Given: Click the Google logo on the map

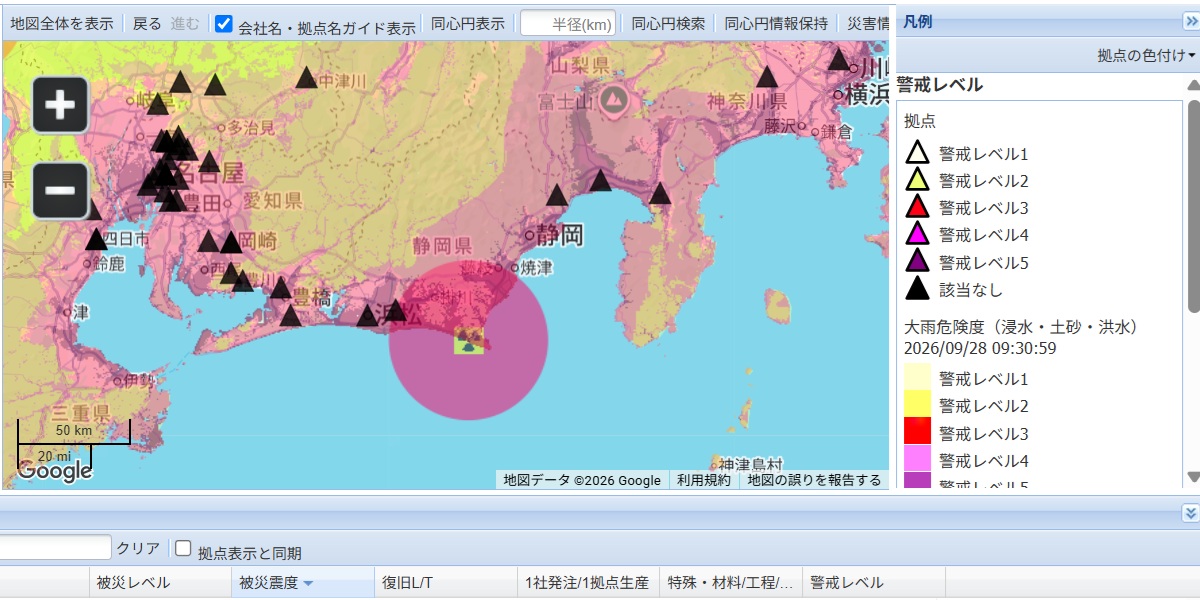Looking at the screenshot, I should click(54, 470).
